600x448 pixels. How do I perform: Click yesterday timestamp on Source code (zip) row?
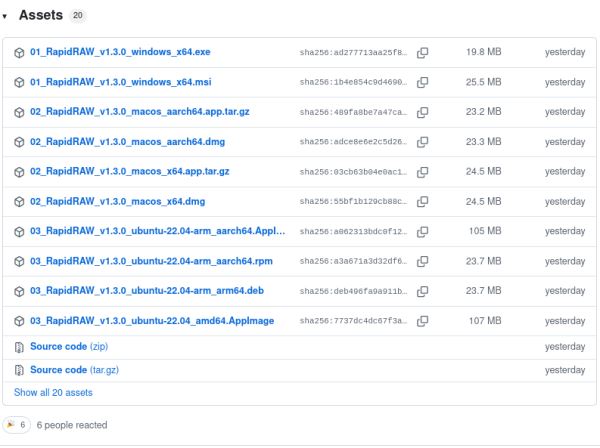click(x=565, y=347)
